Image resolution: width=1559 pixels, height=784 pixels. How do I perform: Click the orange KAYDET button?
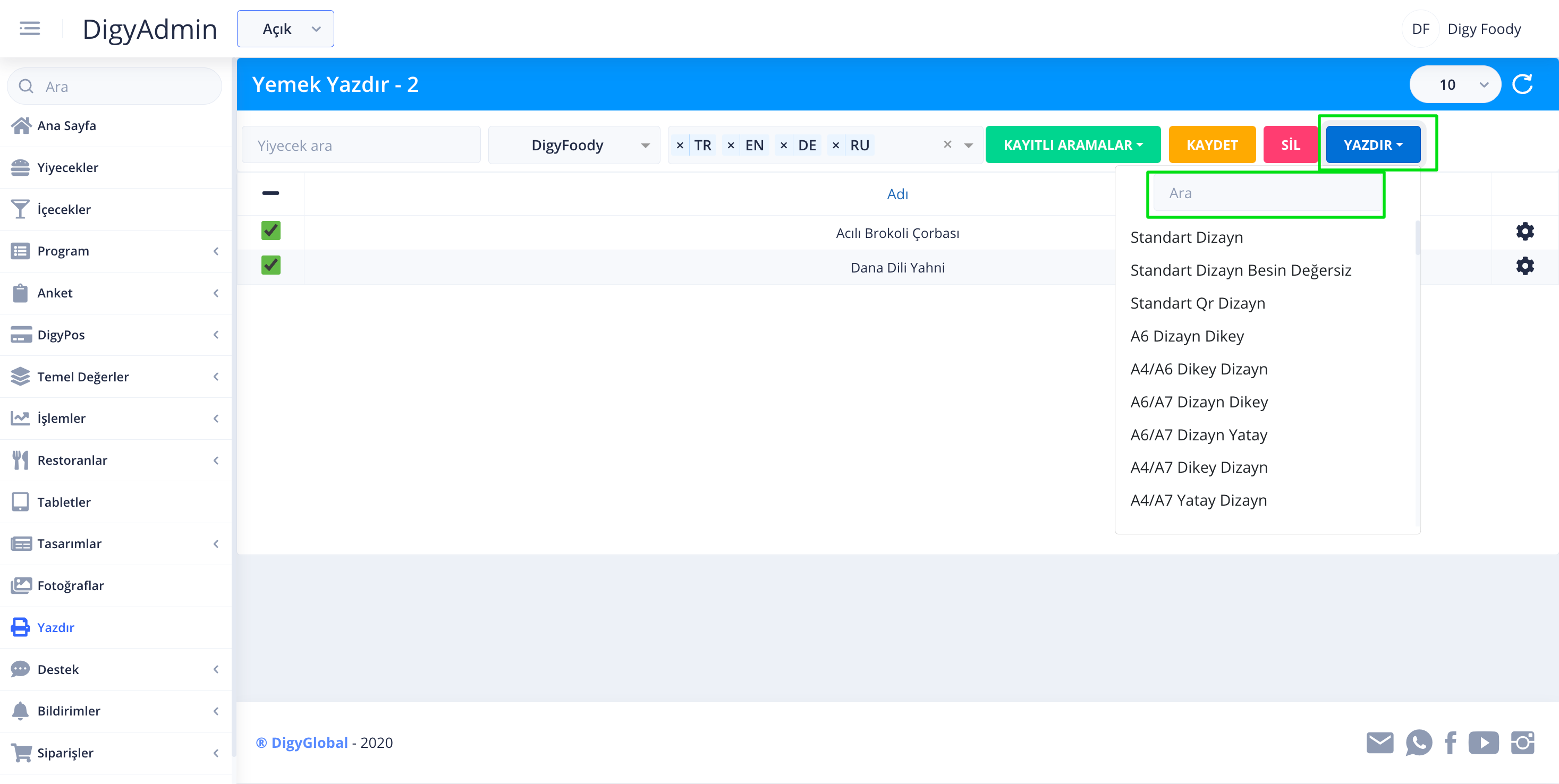[x=1211, y=145]
